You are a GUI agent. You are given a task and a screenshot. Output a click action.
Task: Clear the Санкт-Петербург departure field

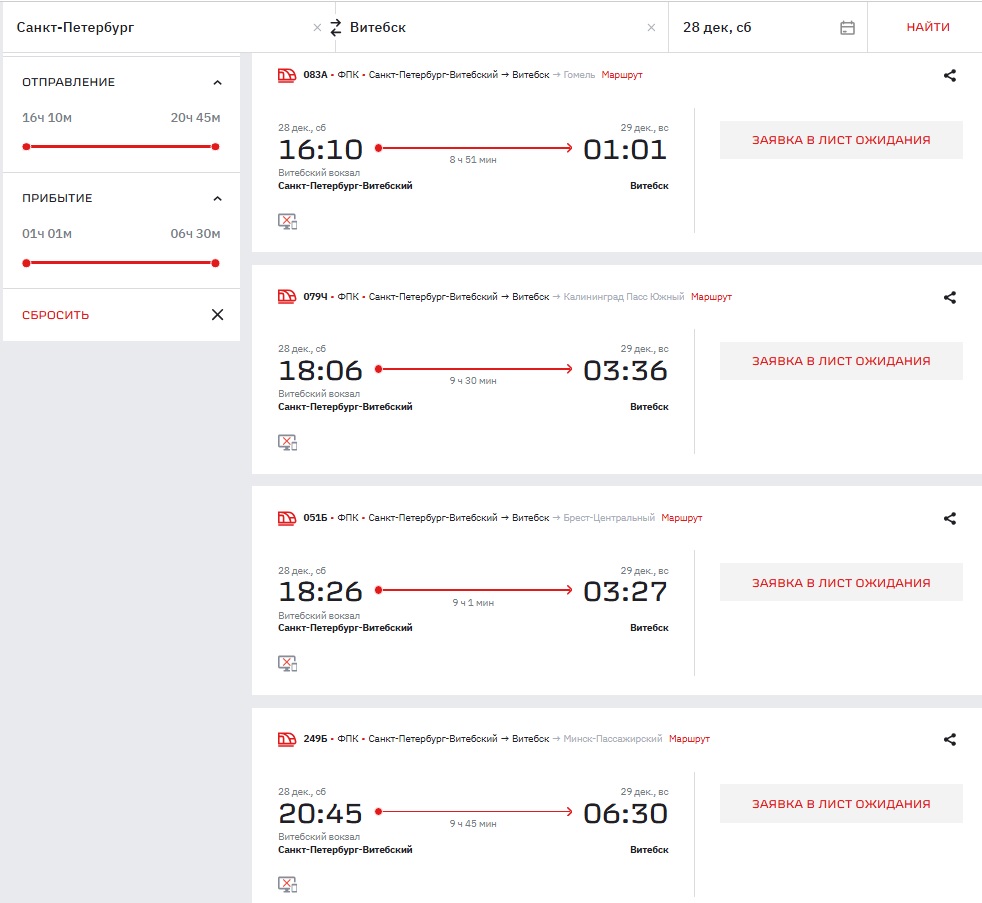(x=317, y=28)
